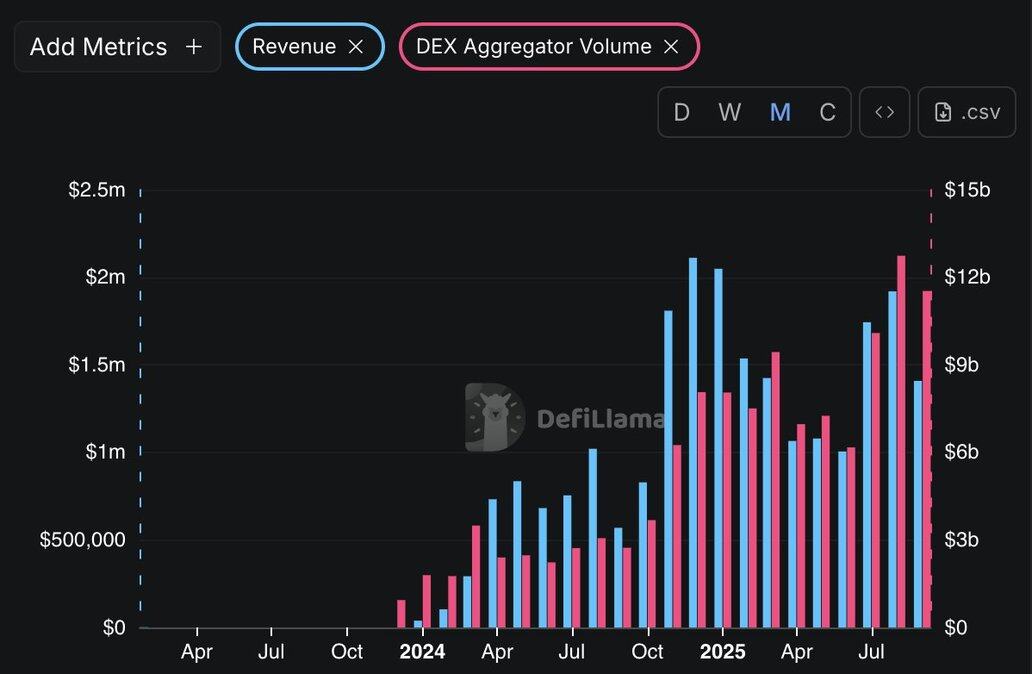
Task: Switch chart interval to Daily (D)
Action: pos(682,112)
